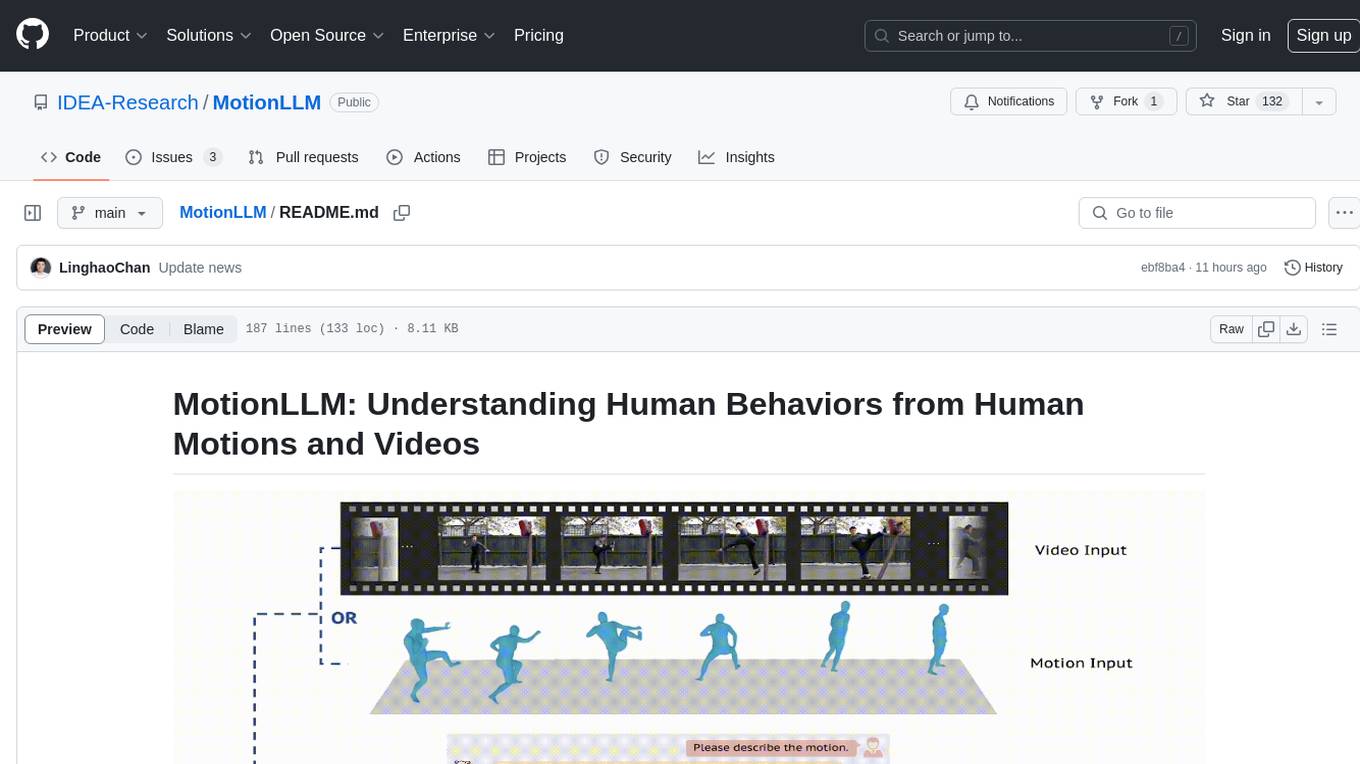View file History
This screenshot has width=1360, height=764.
1313,268
